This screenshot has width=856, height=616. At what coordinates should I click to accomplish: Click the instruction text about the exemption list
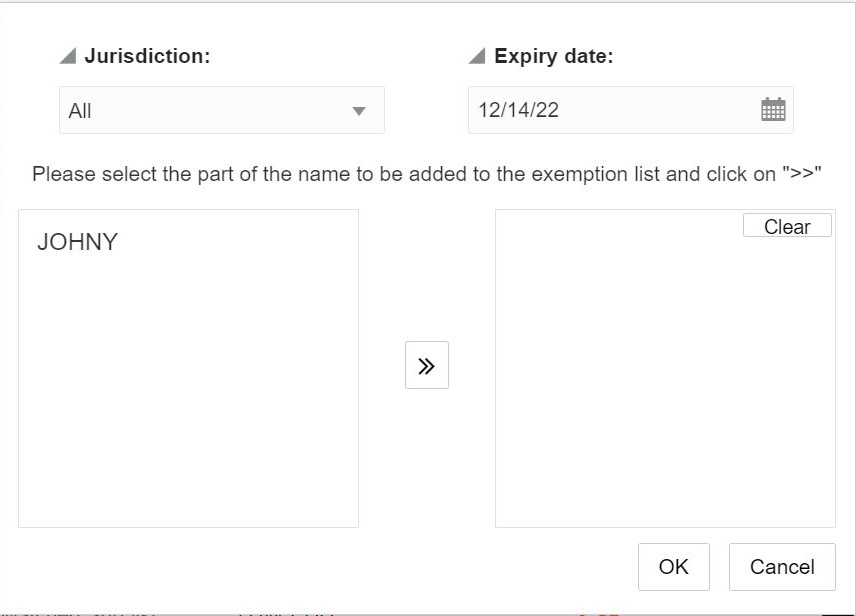click(427, 174)
